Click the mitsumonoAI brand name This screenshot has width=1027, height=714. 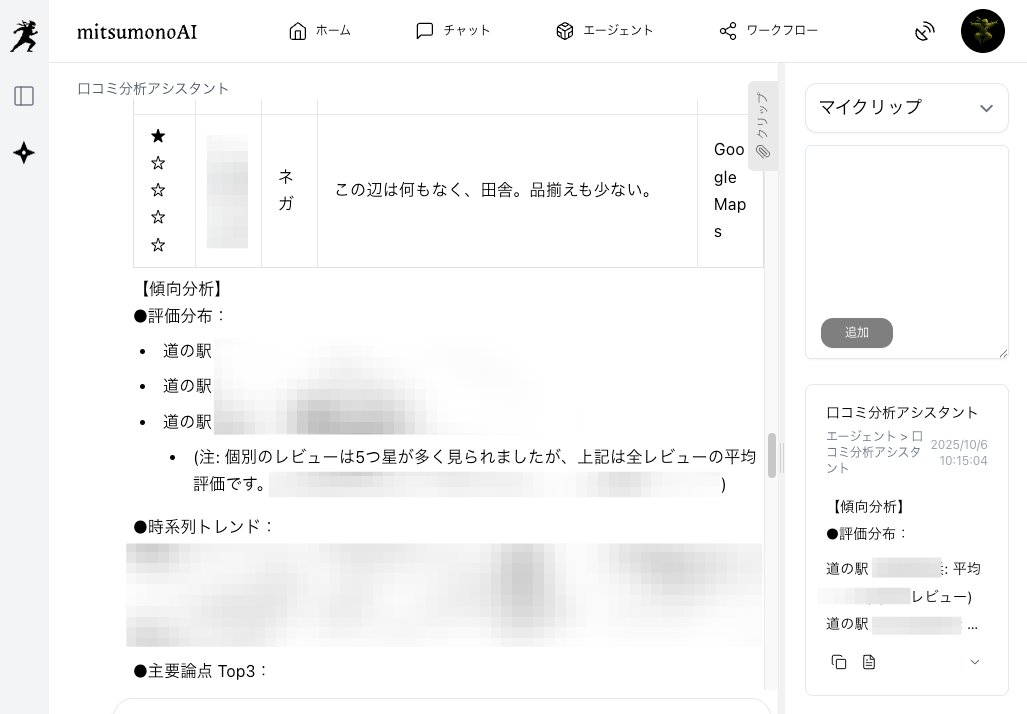point(137,32)
